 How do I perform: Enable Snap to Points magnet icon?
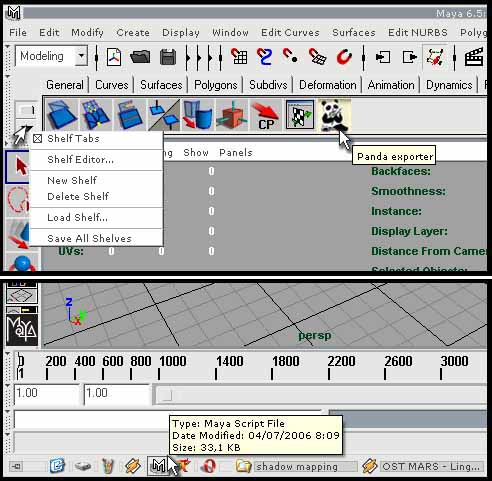pos(290,56)
